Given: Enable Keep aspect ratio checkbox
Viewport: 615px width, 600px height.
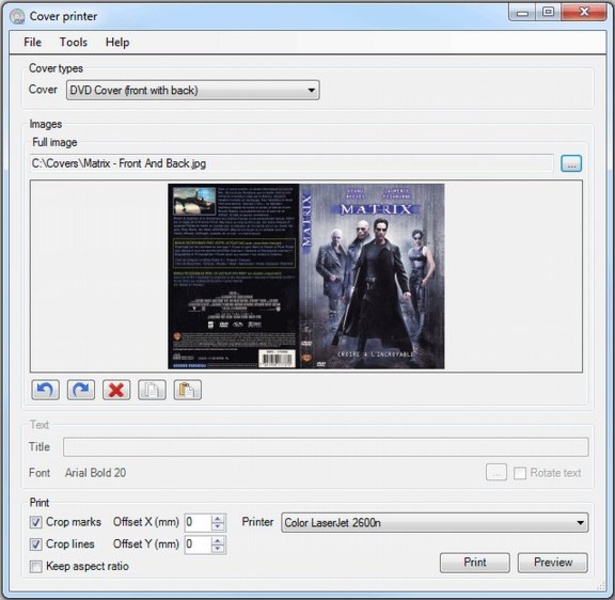Looking at the screenshot, I should click(36, 566).
